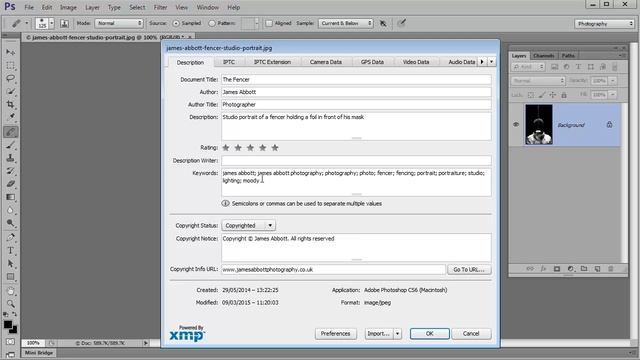Open the Copyright Status dropdown
Viewport: 640px width, 360px height.
tap(249, 225)
